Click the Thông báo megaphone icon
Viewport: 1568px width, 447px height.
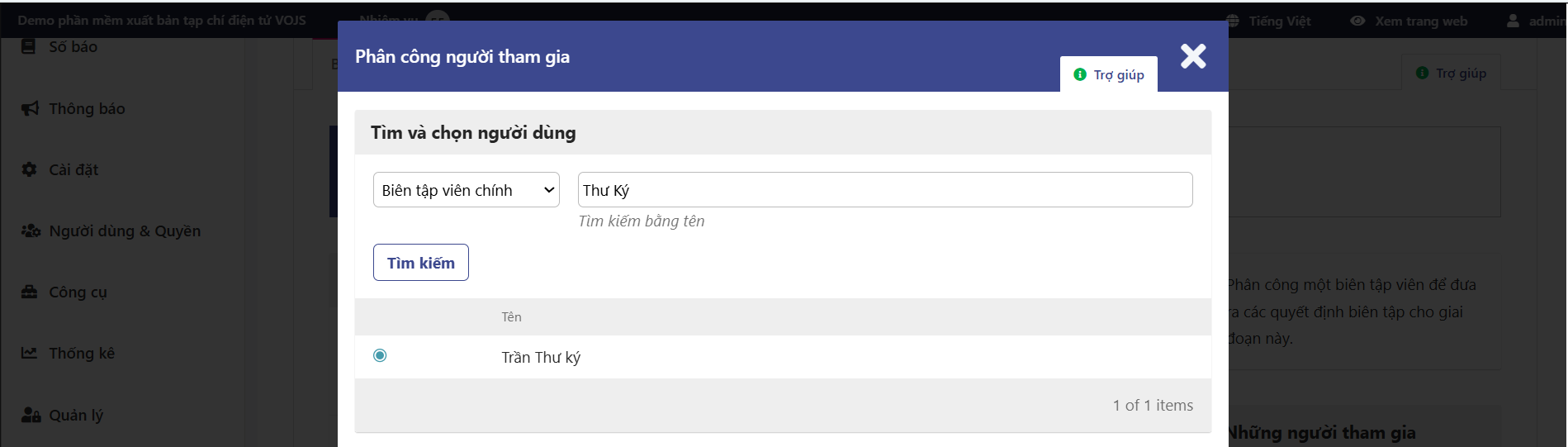[30, 108]
